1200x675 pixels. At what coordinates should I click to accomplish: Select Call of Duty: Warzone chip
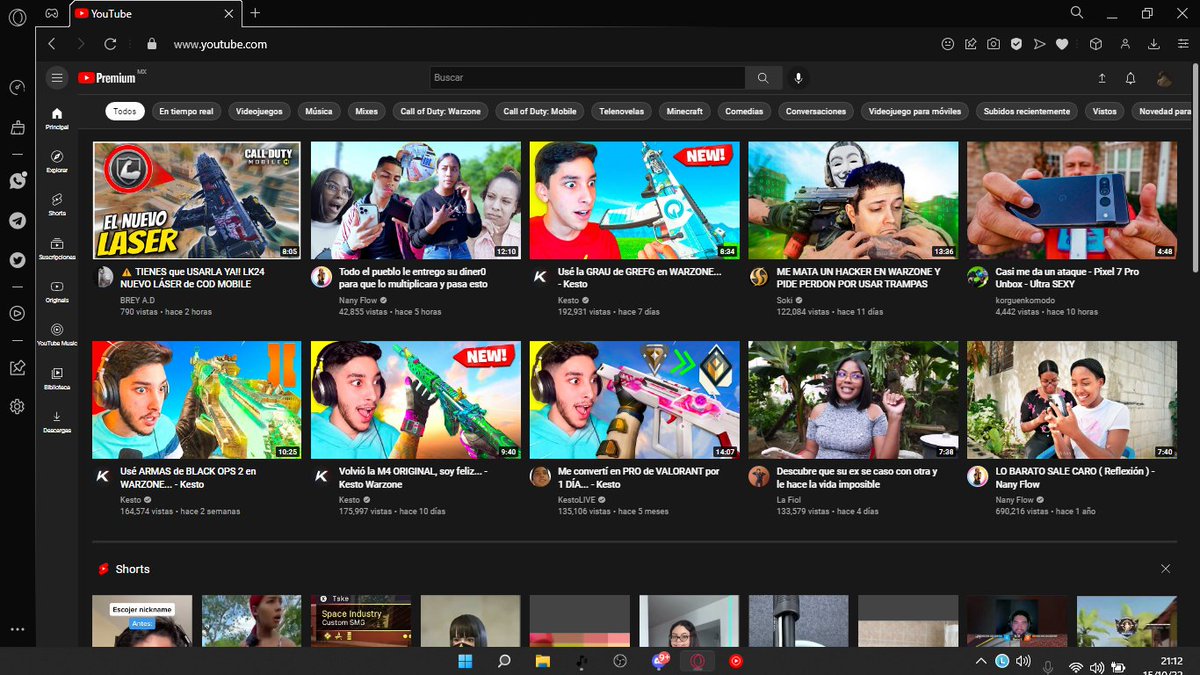click(x=440, y=112)
